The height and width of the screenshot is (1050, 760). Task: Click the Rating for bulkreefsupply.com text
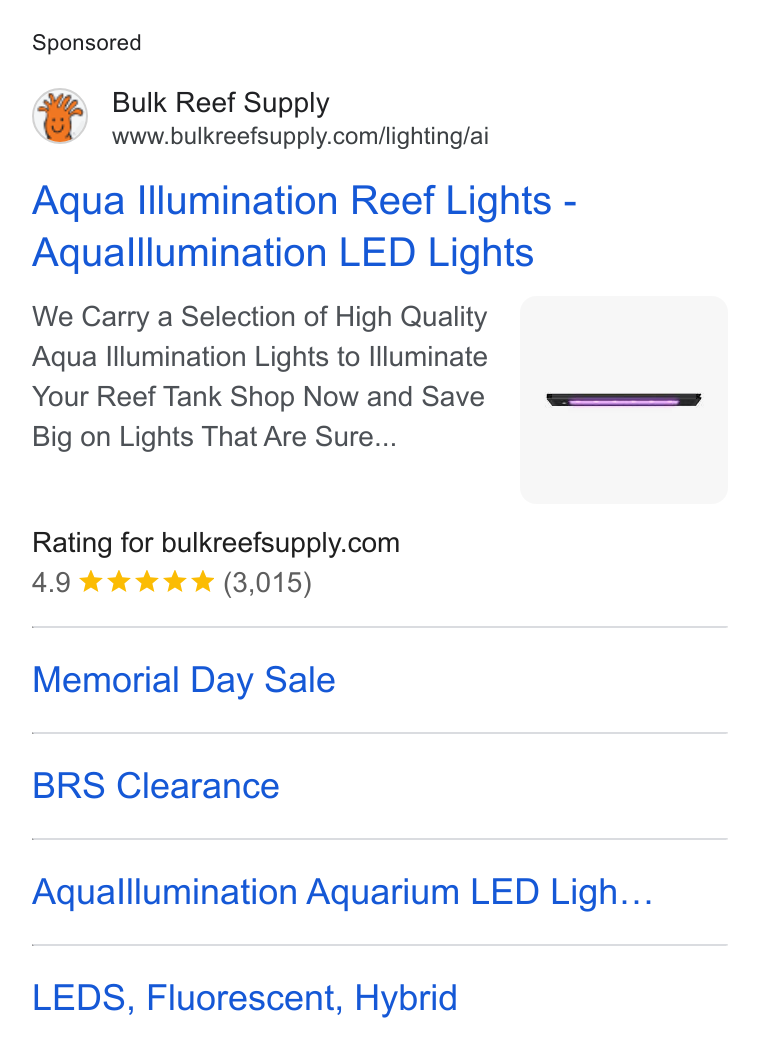tap(216, 542)
